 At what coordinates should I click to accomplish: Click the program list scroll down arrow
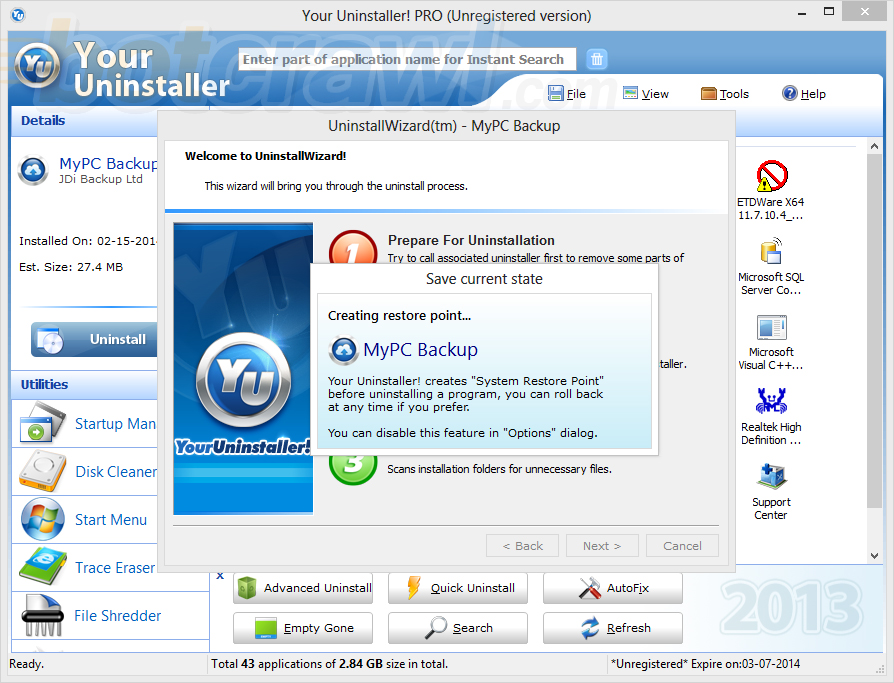pos(874,556)
